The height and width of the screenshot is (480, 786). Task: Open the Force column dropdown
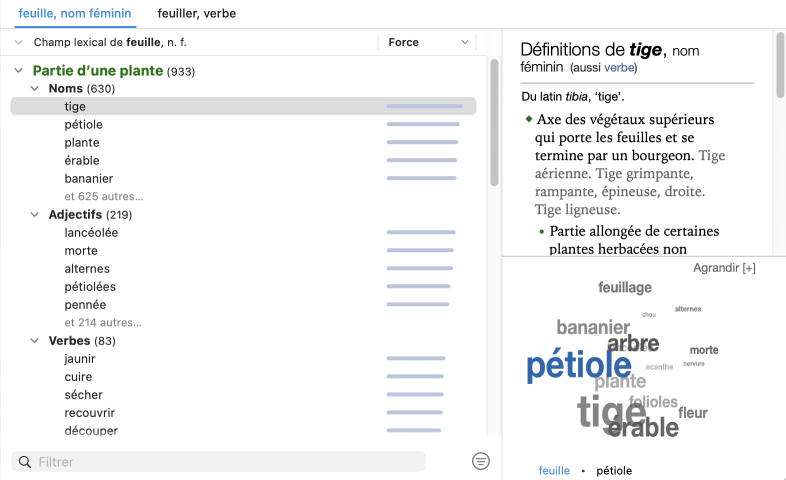click(x=464, y=42)
